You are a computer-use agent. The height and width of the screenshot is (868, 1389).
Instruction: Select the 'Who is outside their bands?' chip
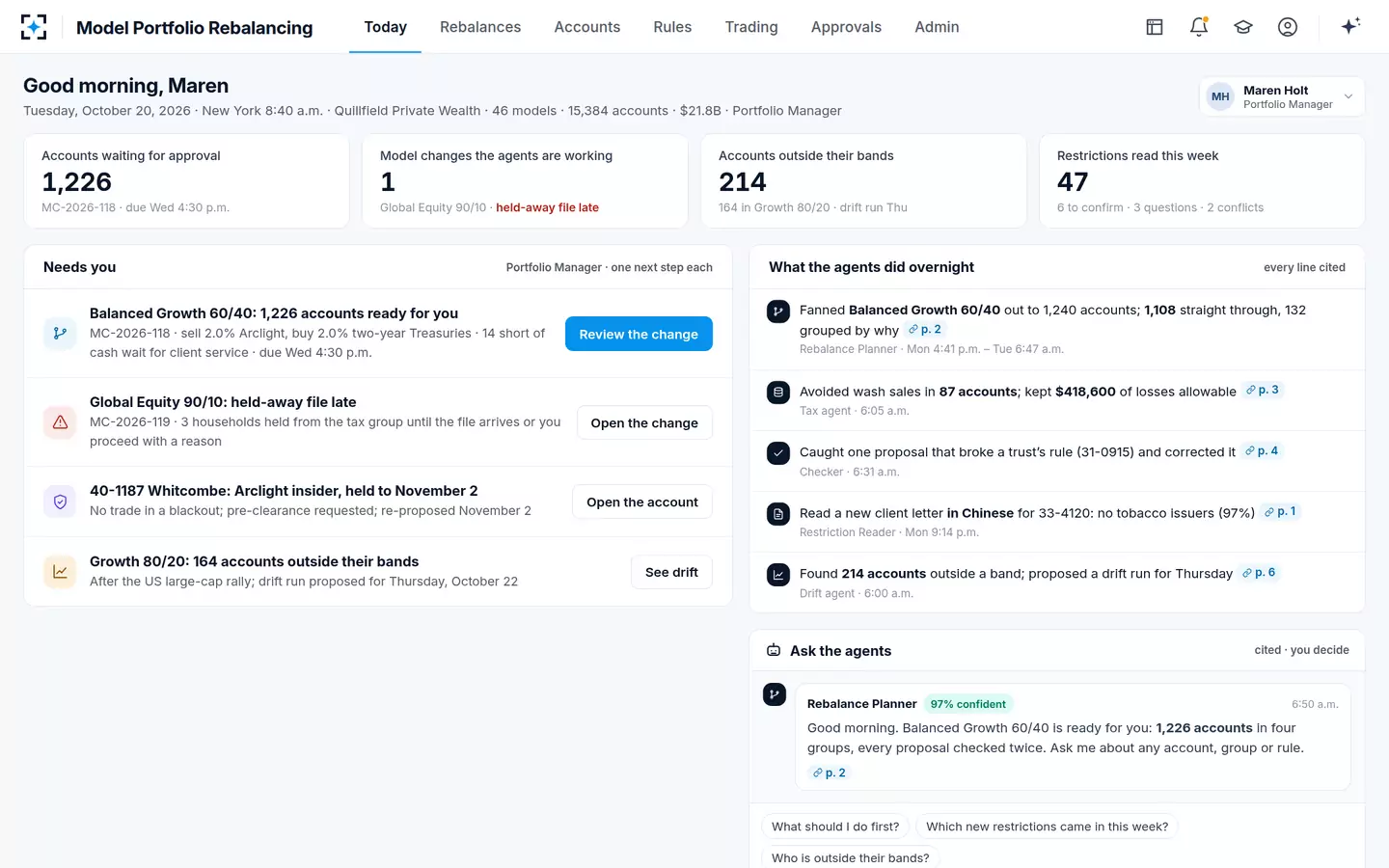pos(850,857)
